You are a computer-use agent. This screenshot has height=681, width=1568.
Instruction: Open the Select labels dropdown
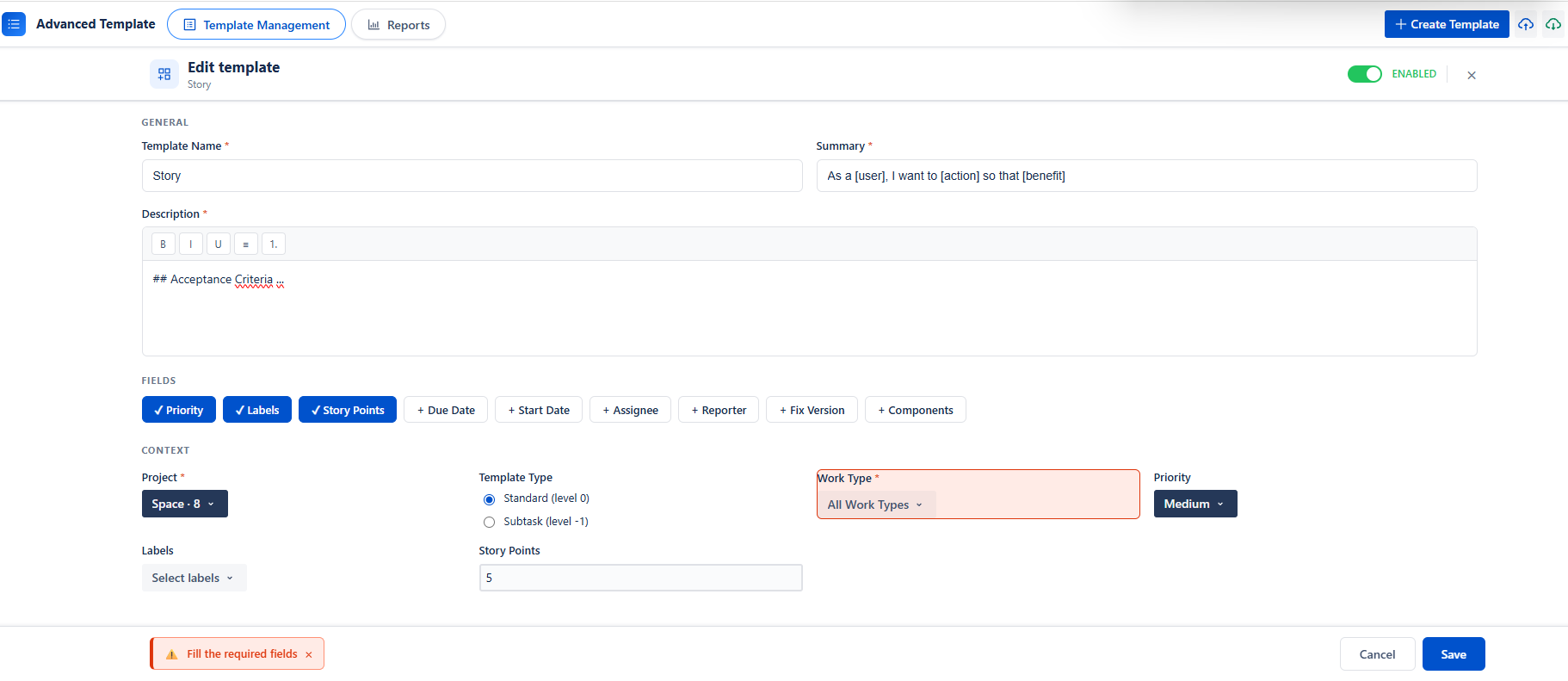194,578
